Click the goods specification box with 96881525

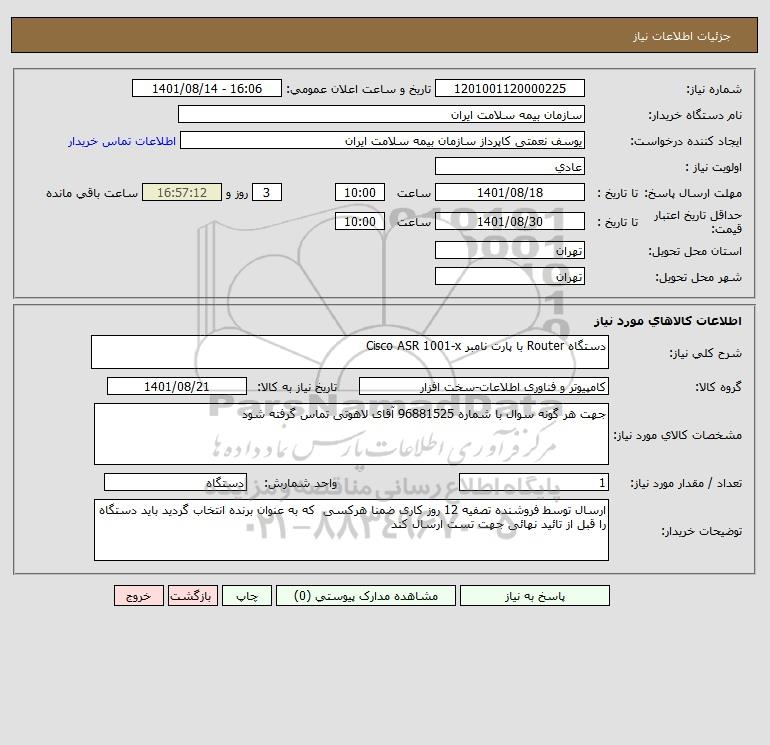point(351,434)
